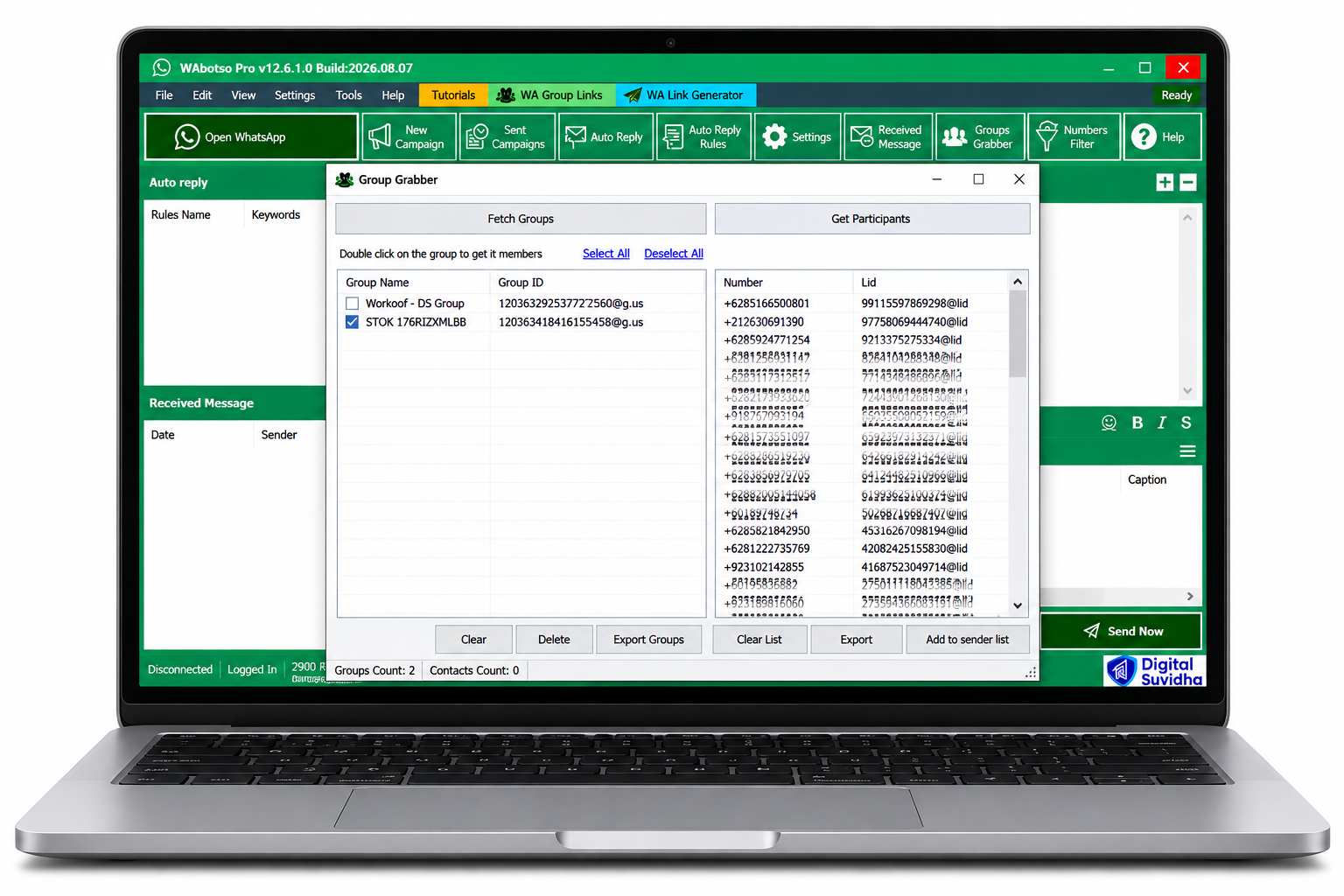1344x896 pixels.
Task: Open the WA Link Generator
Action: click(686, 94)
